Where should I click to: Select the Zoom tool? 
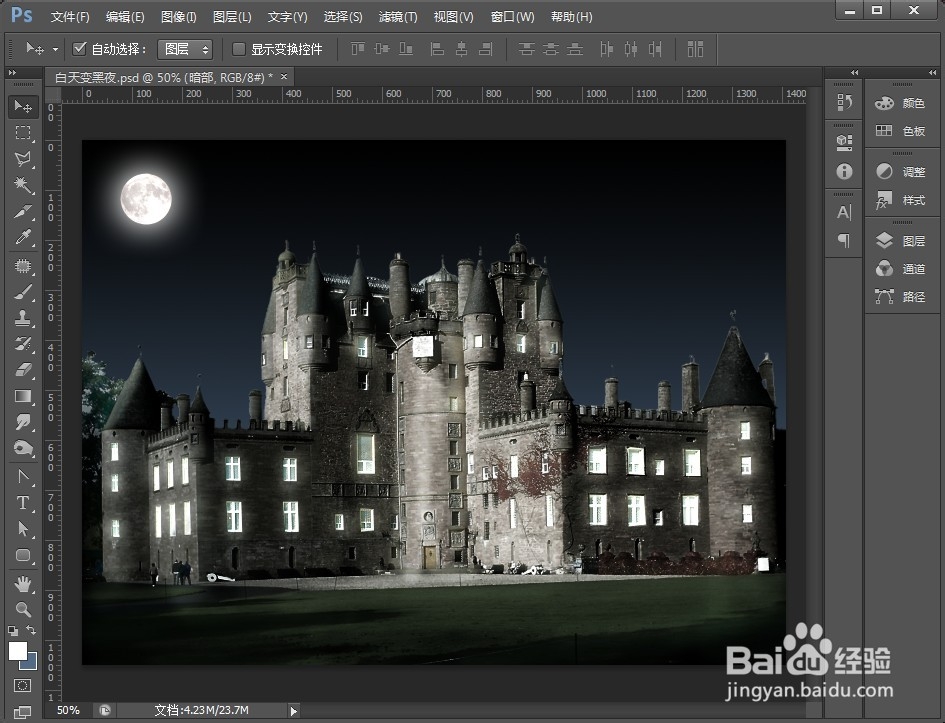coord(23,609)
